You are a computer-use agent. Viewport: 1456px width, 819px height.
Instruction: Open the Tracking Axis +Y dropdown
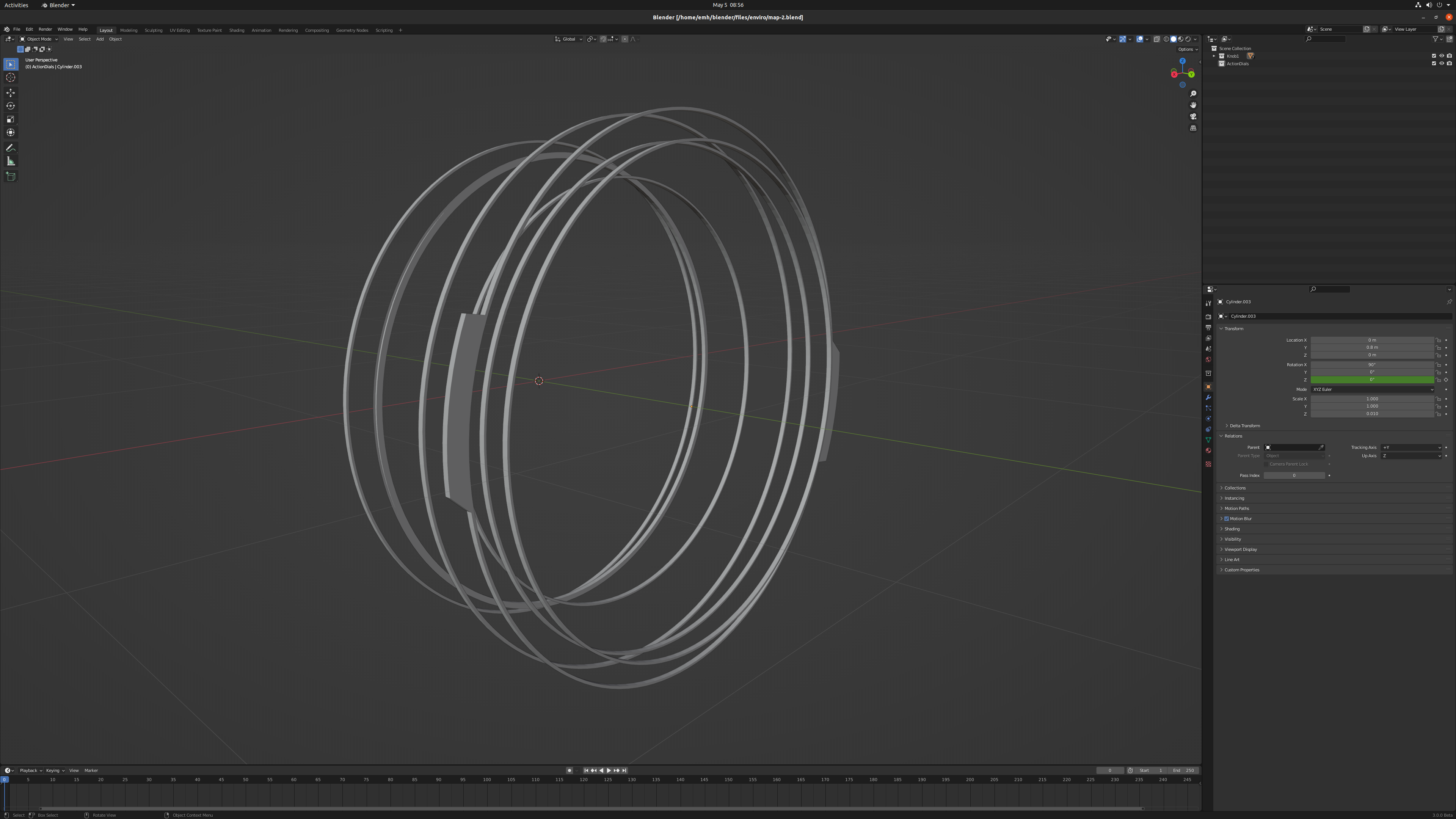pyautogui.click(x=1411, y=448)
